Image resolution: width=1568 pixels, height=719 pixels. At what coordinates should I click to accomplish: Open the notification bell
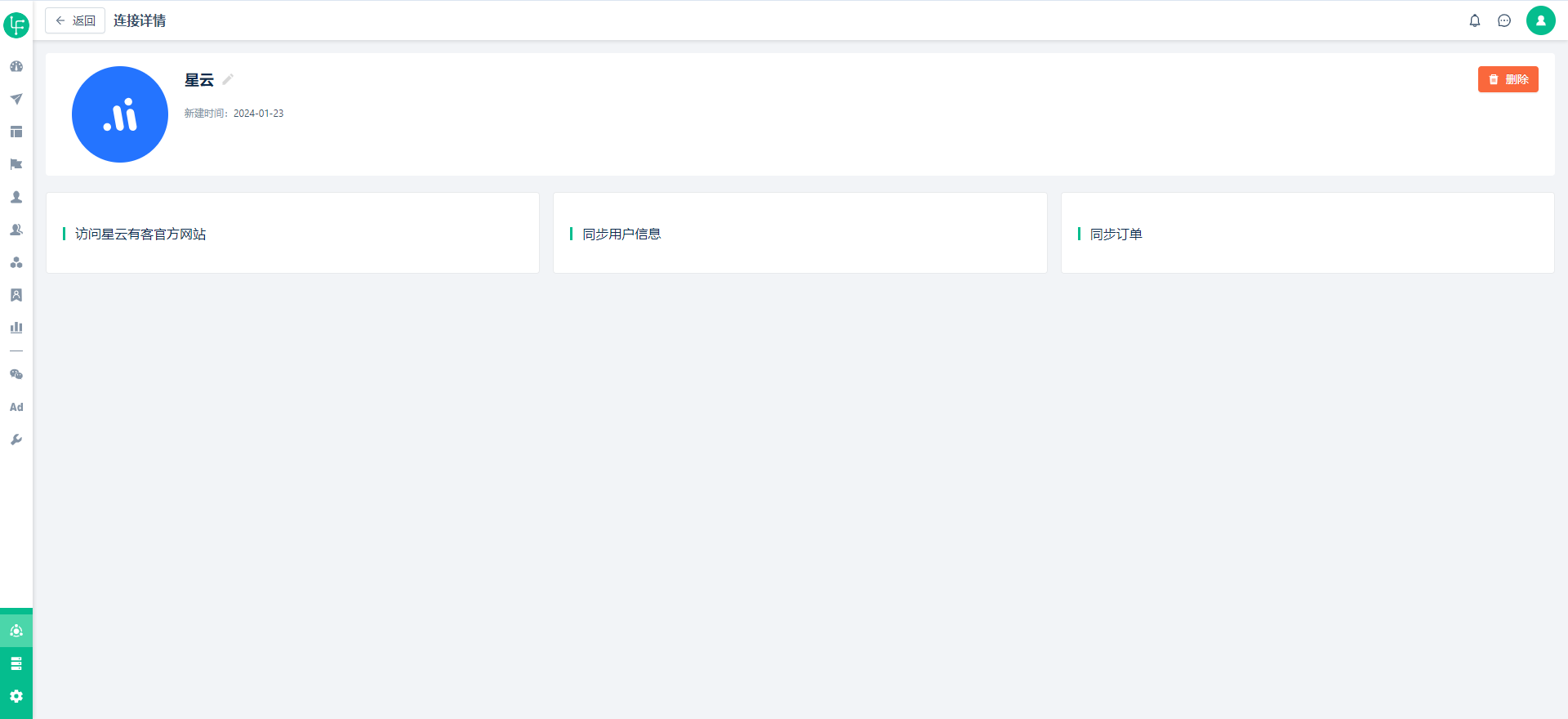(x=1475, y=20)
